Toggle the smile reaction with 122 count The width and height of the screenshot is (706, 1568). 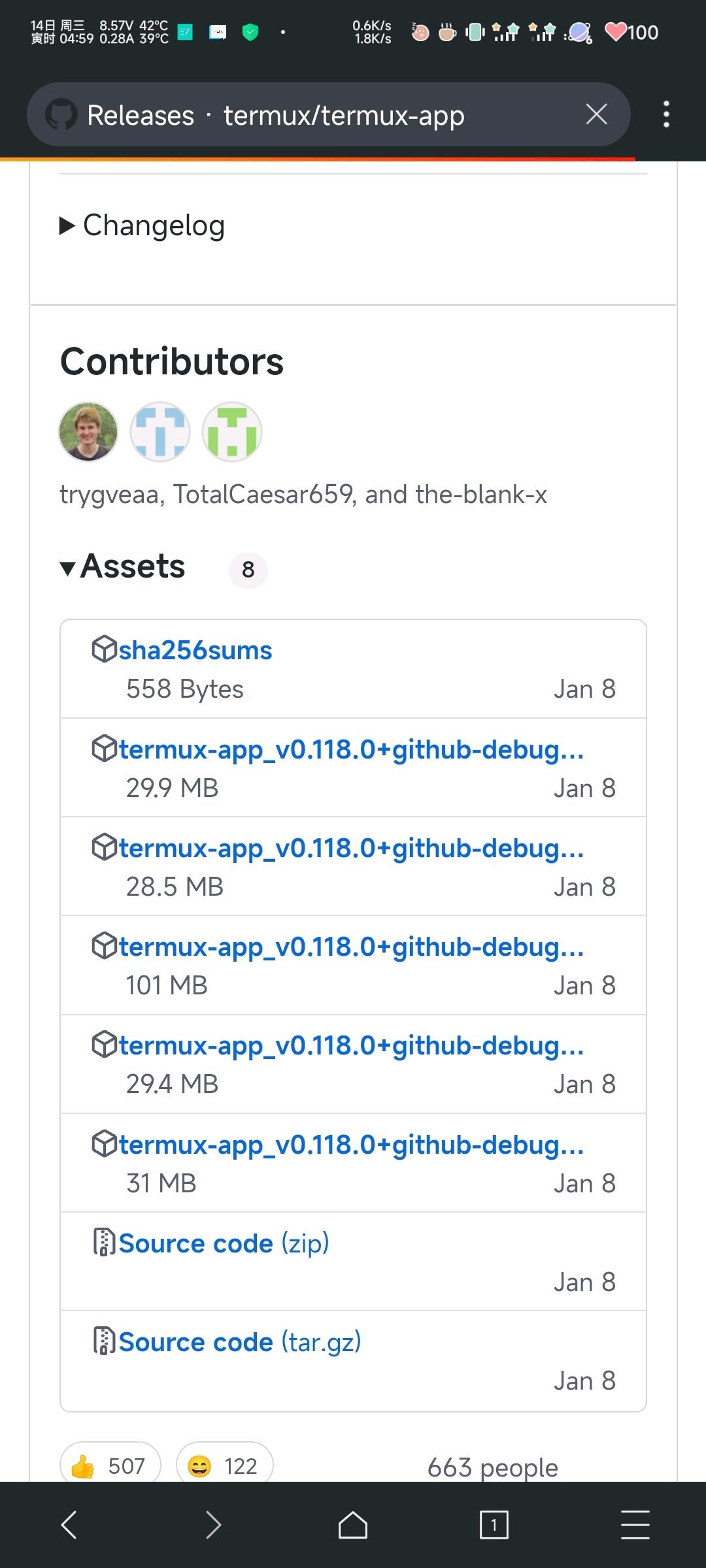(x=224, y=1465)
